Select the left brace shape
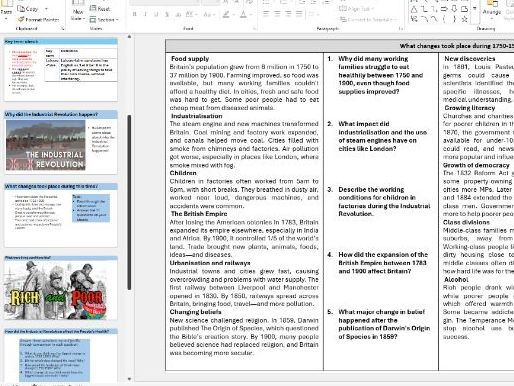Viewport: 514px width, 386px height. pyautogui.click(x=444, y=19)
